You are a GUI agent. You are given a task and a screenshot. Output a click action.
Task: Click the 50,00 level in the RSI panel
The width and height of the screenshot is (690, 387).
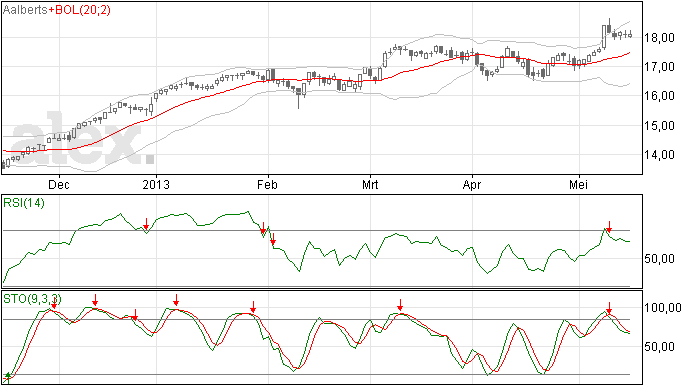659,259
